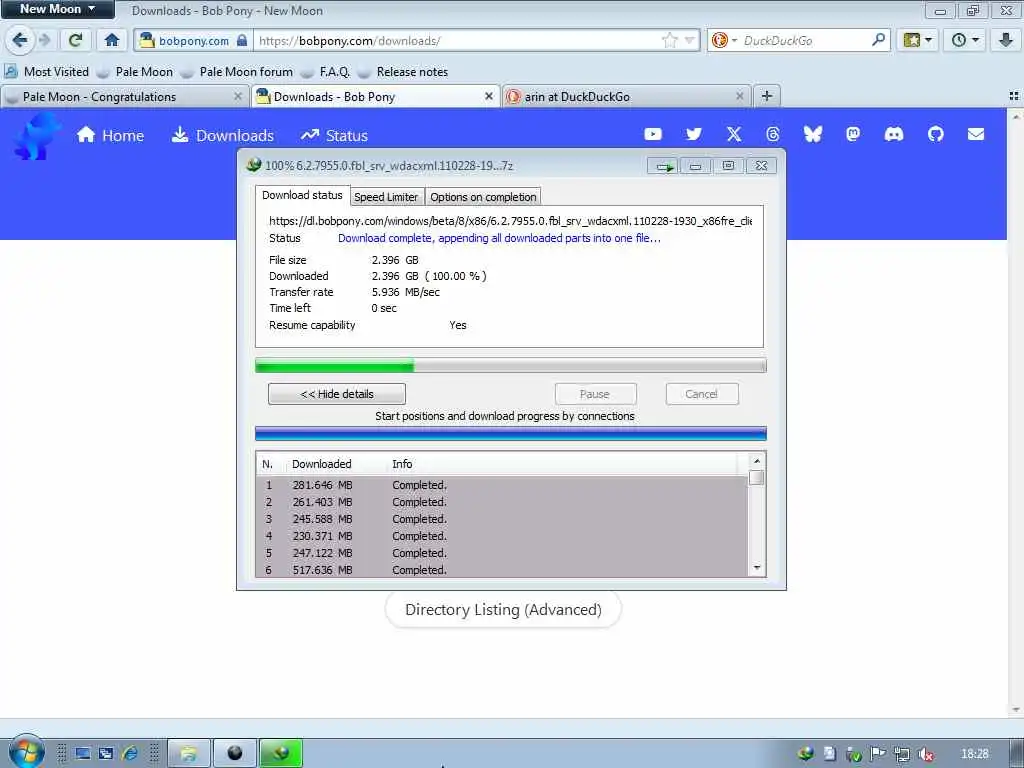Click the Pause button
The width and height of the screenshot is (1024, 768).
[x=595, y=394]
